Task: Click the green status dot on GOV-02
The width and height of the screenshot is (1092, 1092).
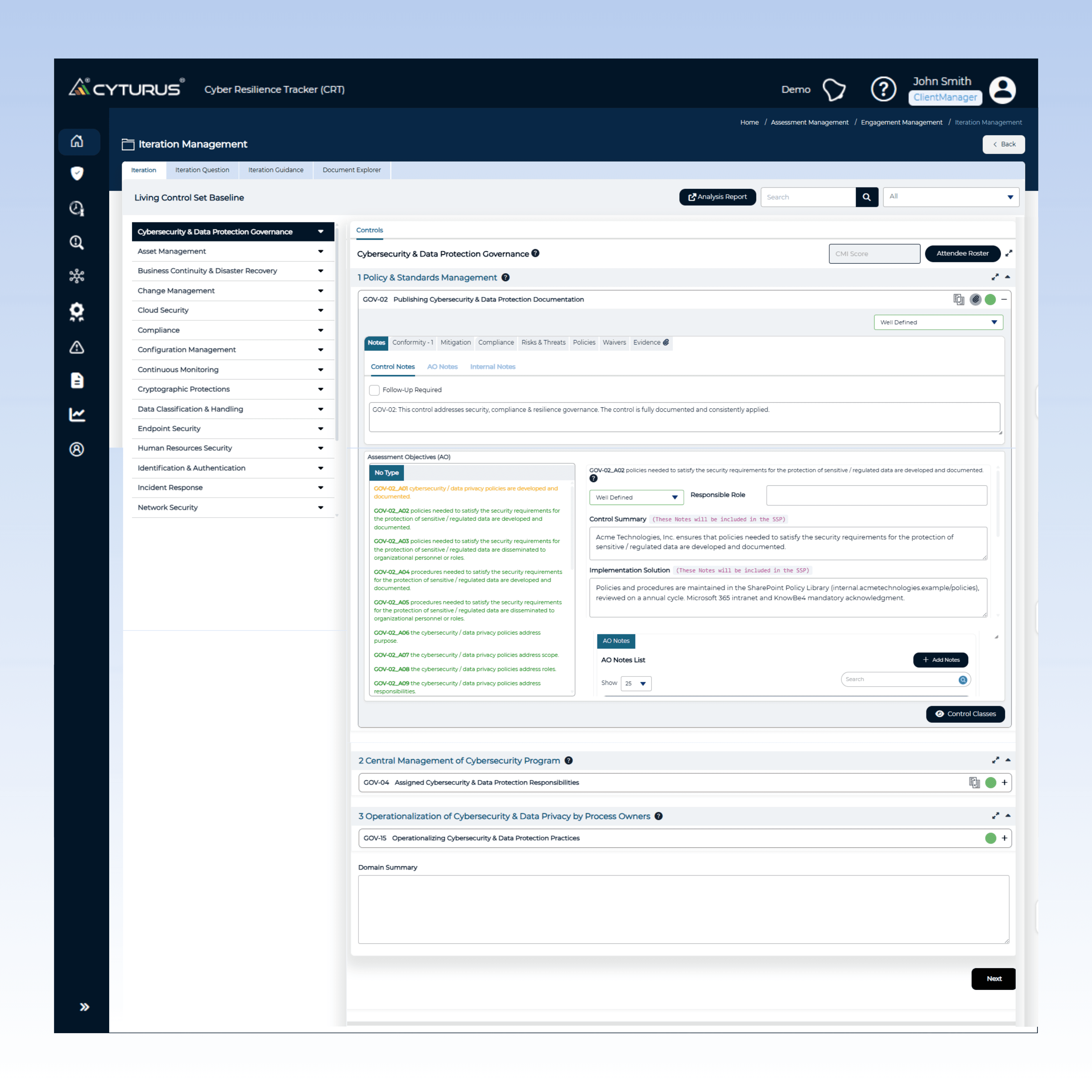Action: pyautogui.click(x=990, y=300)
